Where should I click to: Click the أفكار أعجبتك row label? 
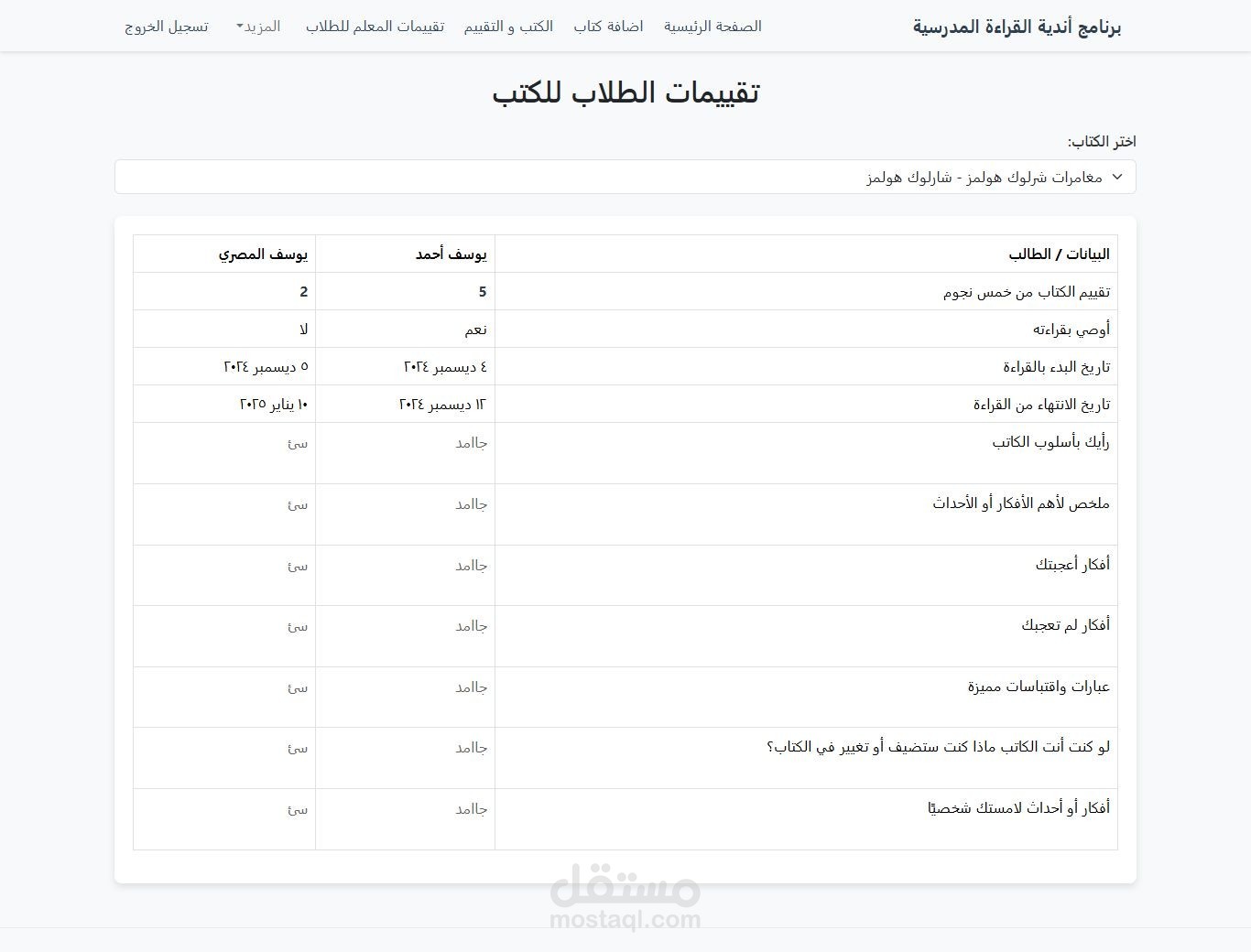tap(1072, 565)
